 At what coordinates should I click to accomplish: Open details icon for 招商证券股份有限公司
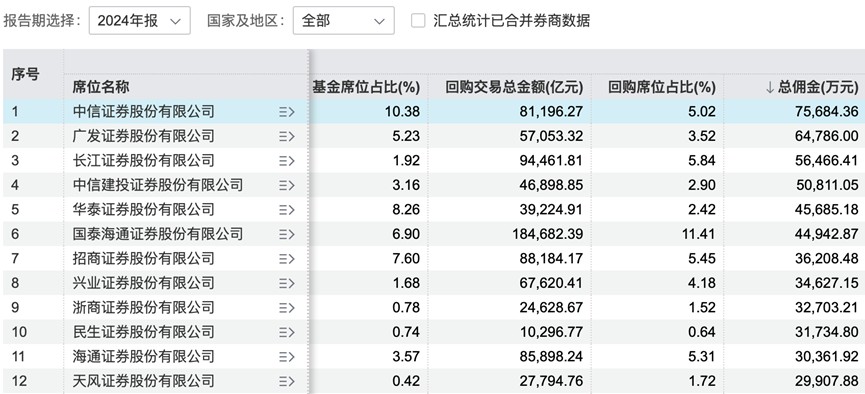pyautogui.click(x=287, y=259)
